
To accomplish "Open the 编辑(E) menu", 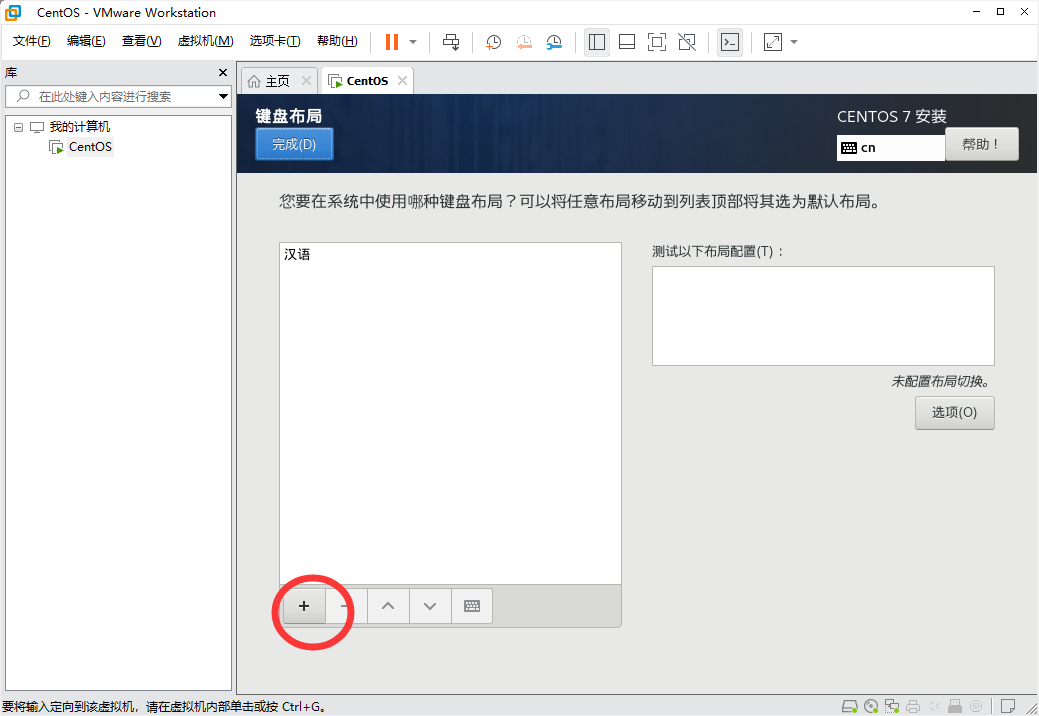I will (x=86, y=41).
